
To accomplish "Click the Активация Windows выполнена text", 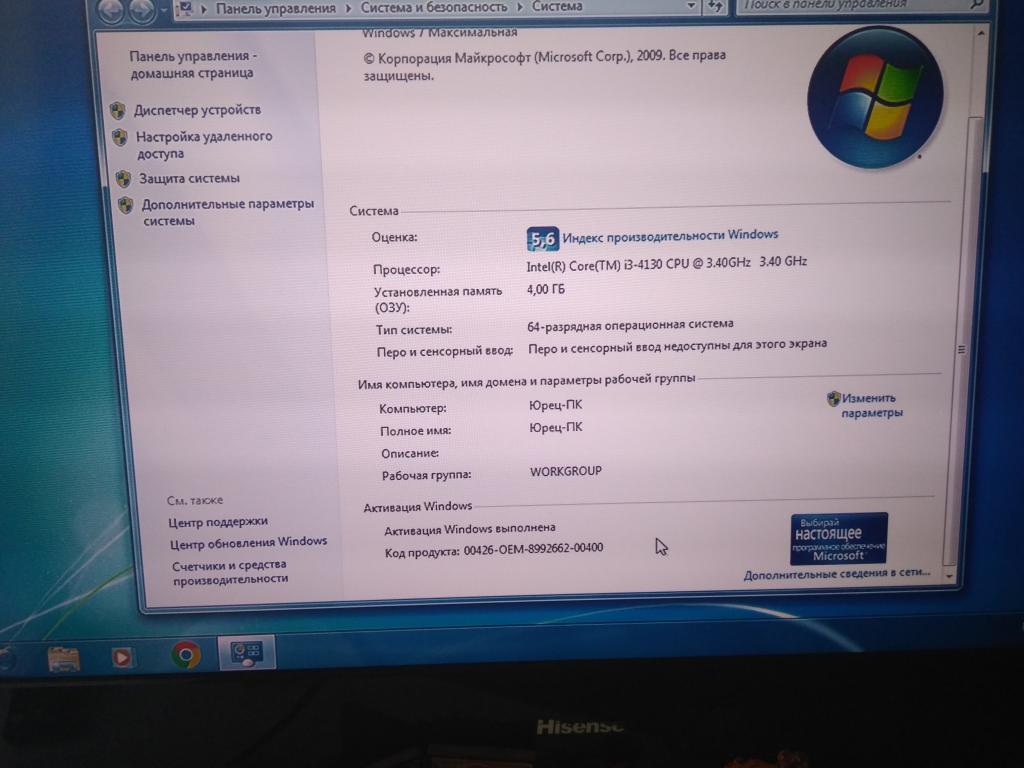I will pos(470,529).
